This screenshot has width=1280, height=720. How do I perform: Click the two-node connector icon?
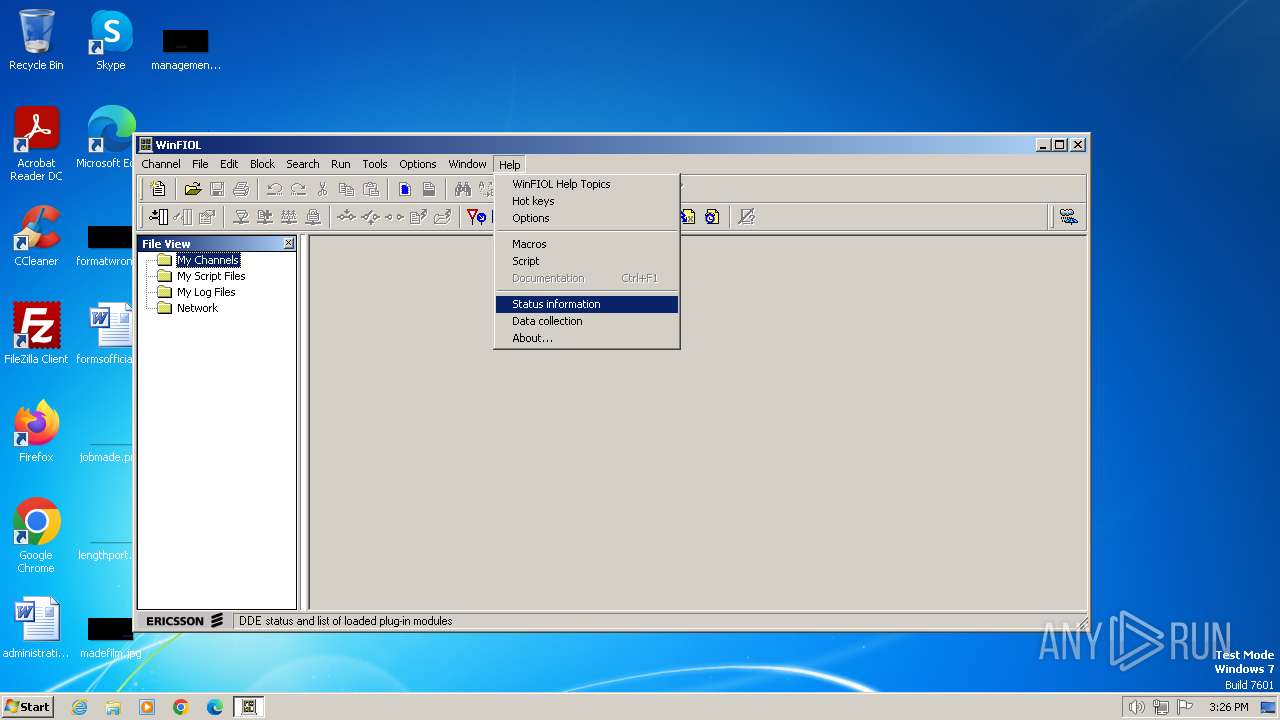(395, 217)
